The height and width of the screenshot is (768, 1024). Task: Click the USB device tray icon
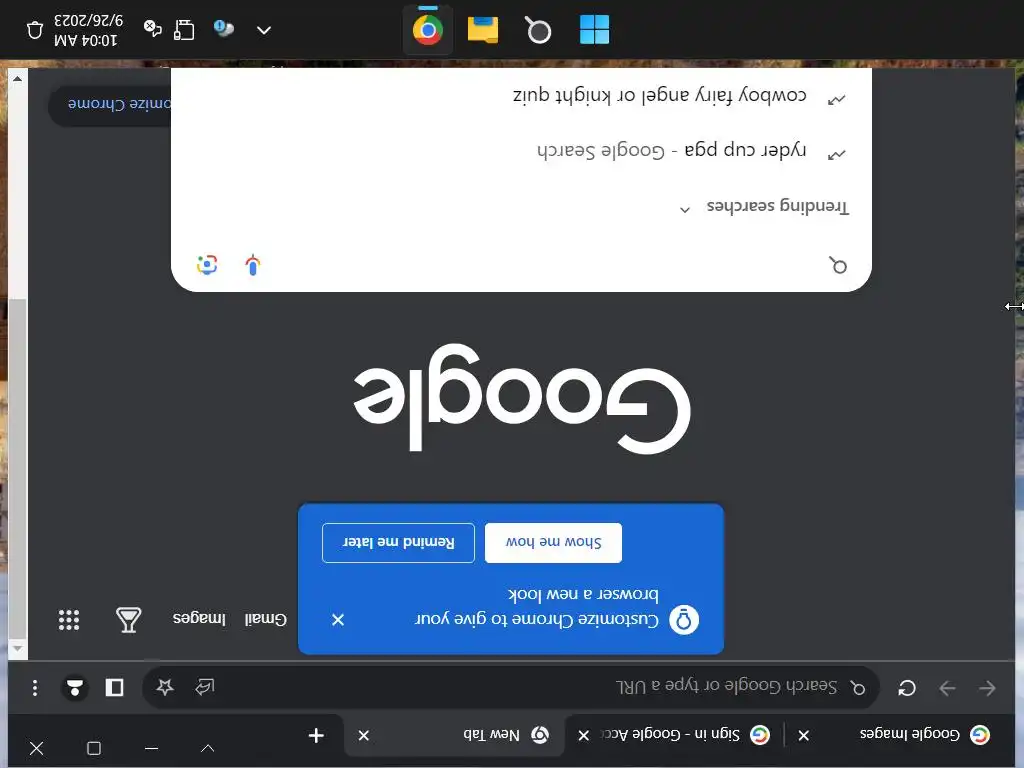coord(184,30)
